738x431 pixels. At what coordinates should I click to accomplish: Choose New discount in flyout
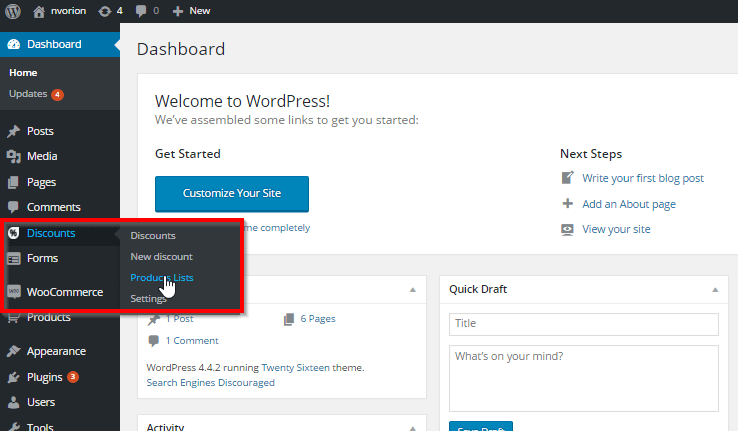tap(161, 257)
